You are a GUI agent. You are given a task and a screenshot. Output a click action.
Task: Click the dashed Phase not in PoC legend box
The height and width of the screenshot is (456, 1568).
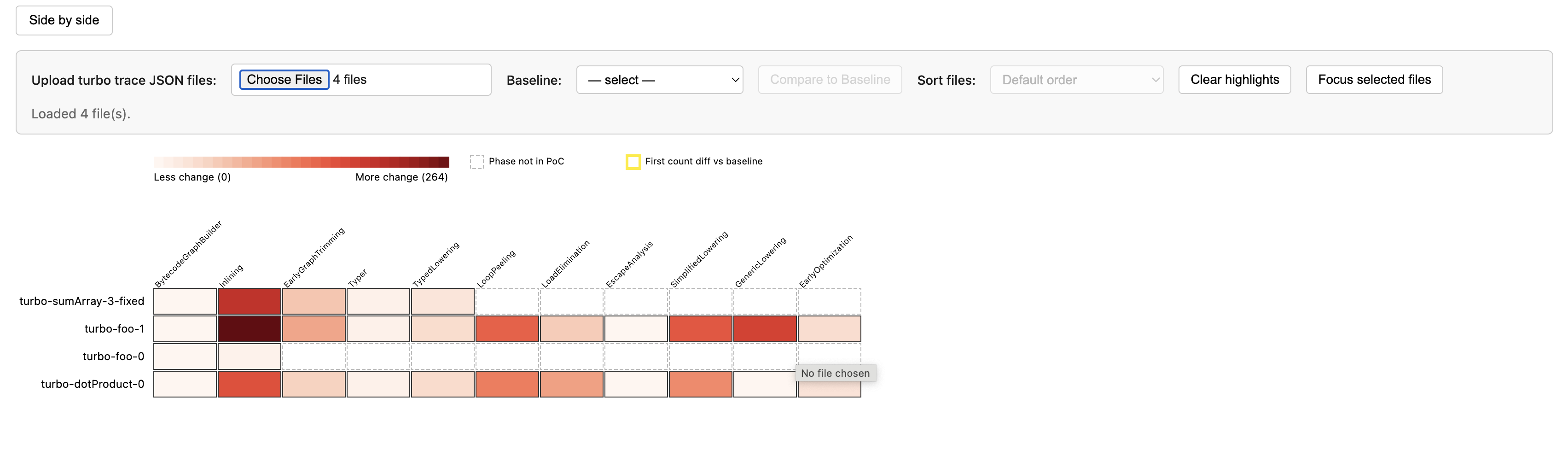click(x=476, y=162)
